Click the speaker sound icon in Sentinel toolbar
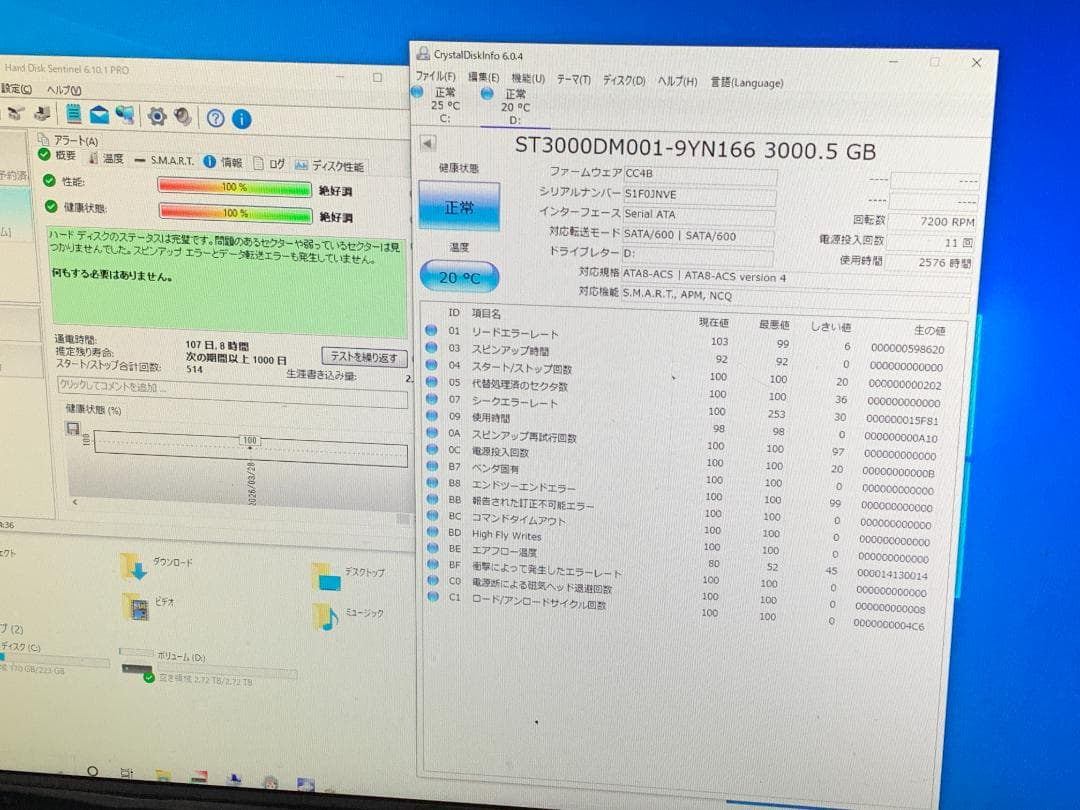Screen dimensions: 1080x810 [x=183, y=117]
